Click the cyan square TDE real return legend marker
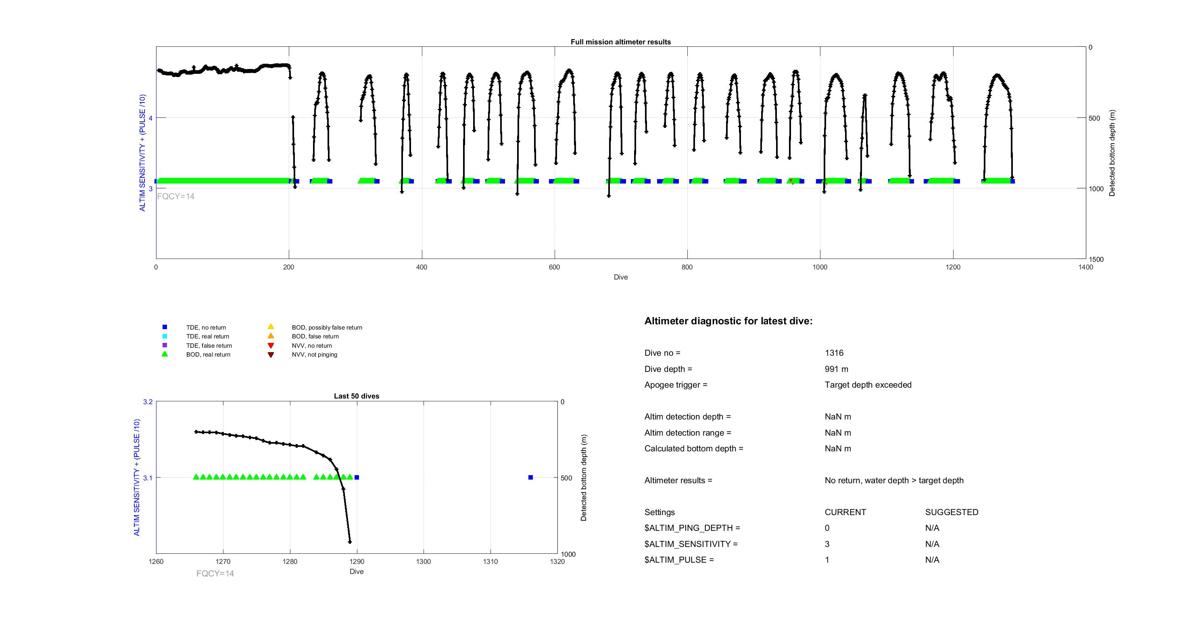 164,336
